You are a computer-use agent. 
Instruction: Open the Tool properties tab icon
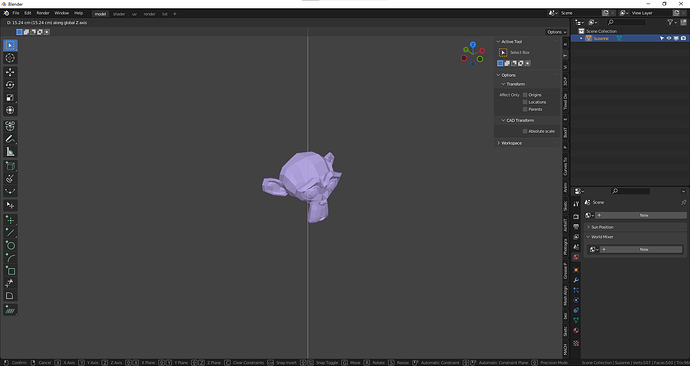(x=576, y=204)
